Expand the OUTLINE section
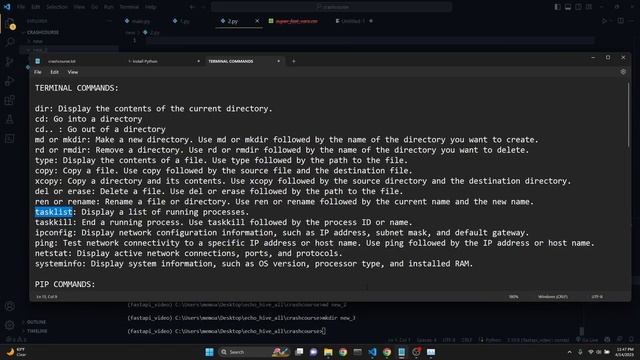 pyautogui.click(x=35, y=322)
